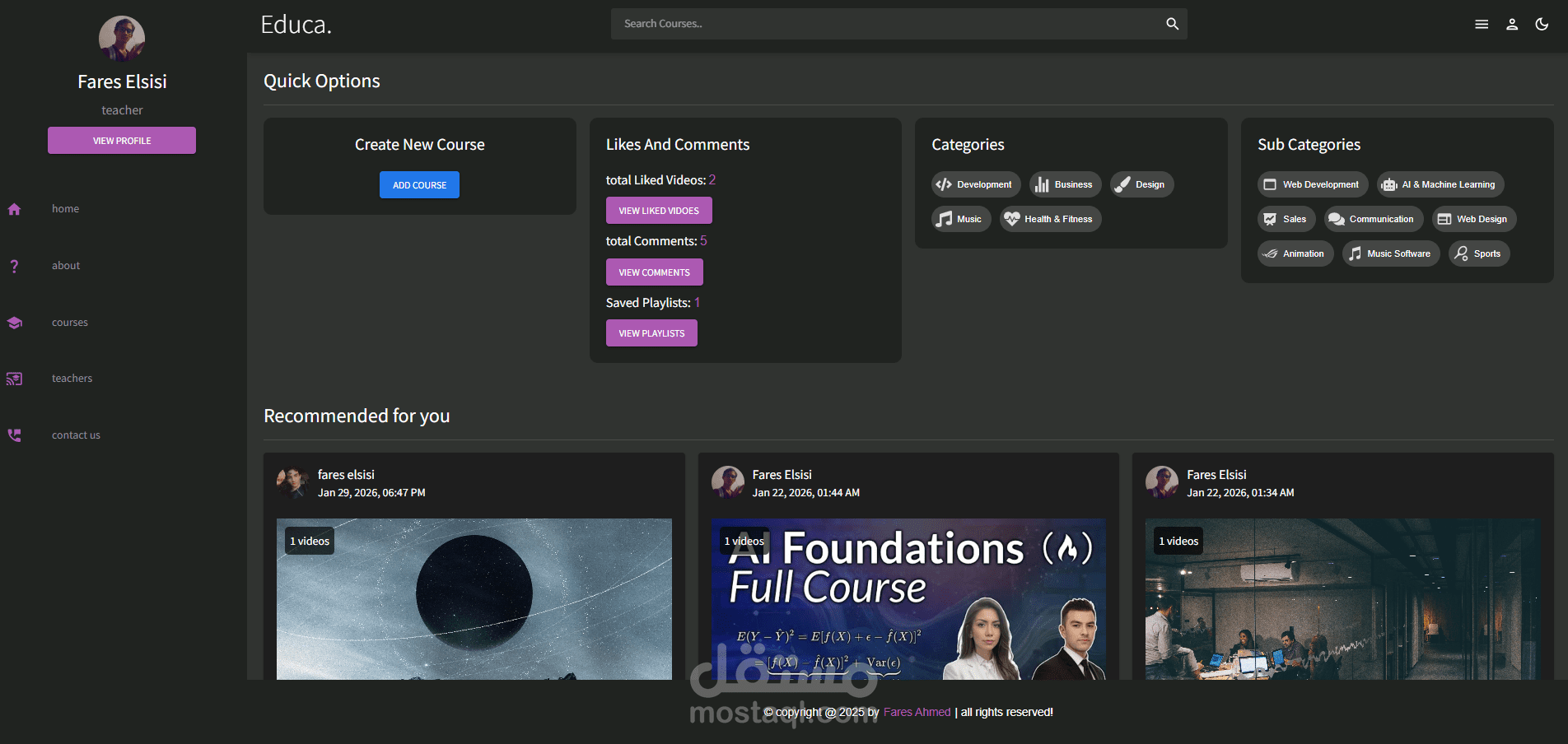Select the Animation subcategory label

[x=1304, y=253]
